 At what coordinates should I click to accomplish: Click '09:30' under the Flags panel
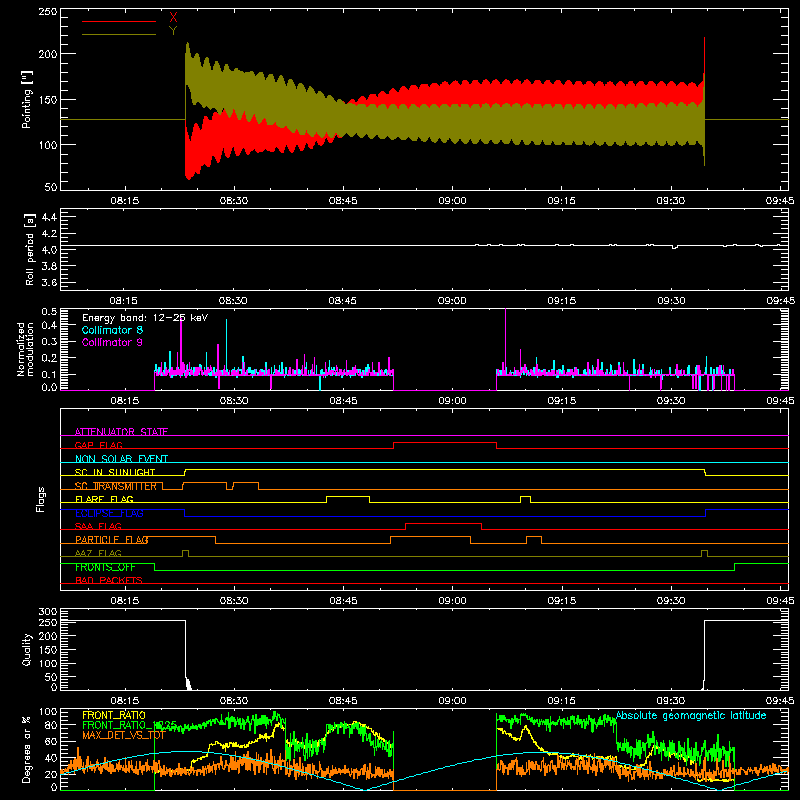(x=671, y=601)
